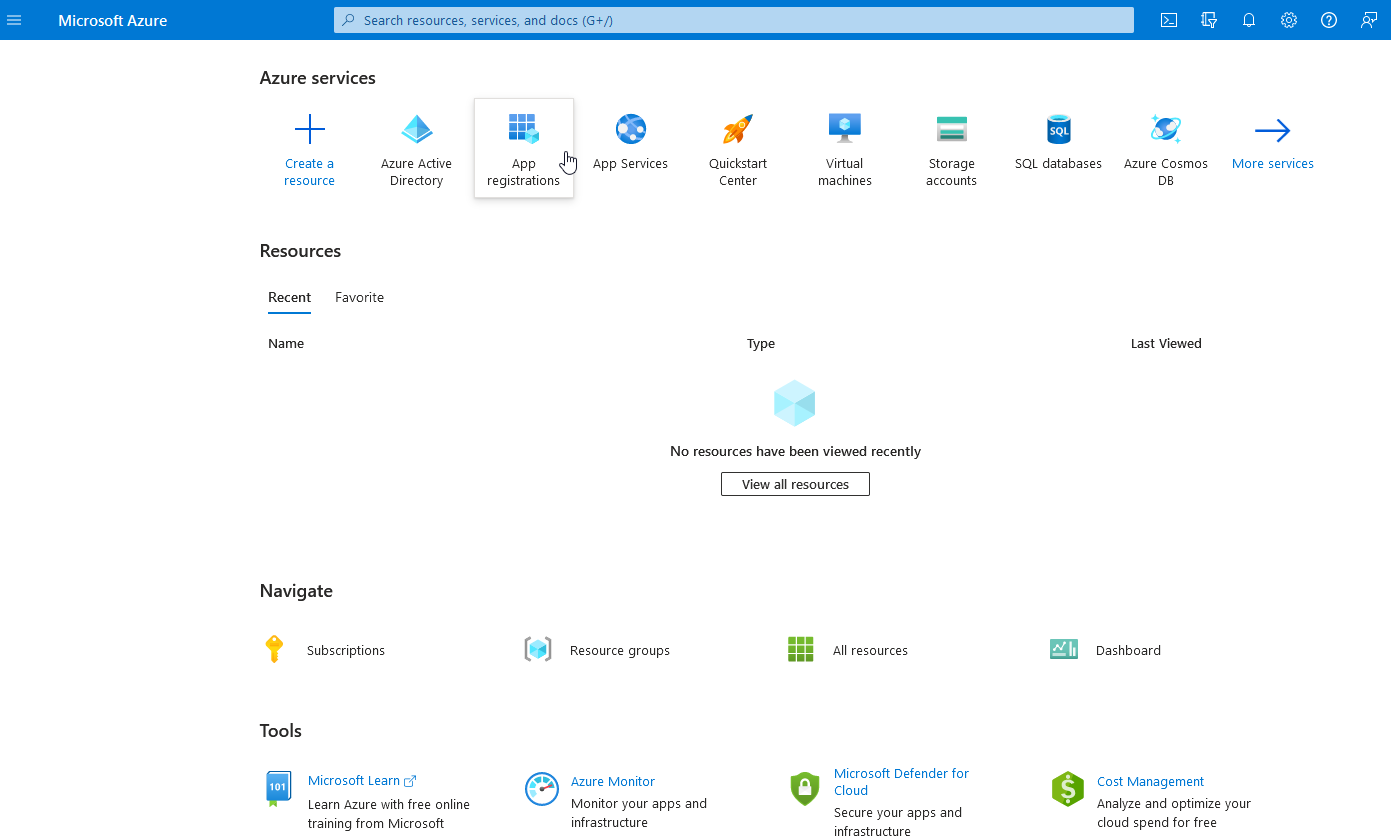
Task: Click the View all resources button
Action: (x=795, y=484)
